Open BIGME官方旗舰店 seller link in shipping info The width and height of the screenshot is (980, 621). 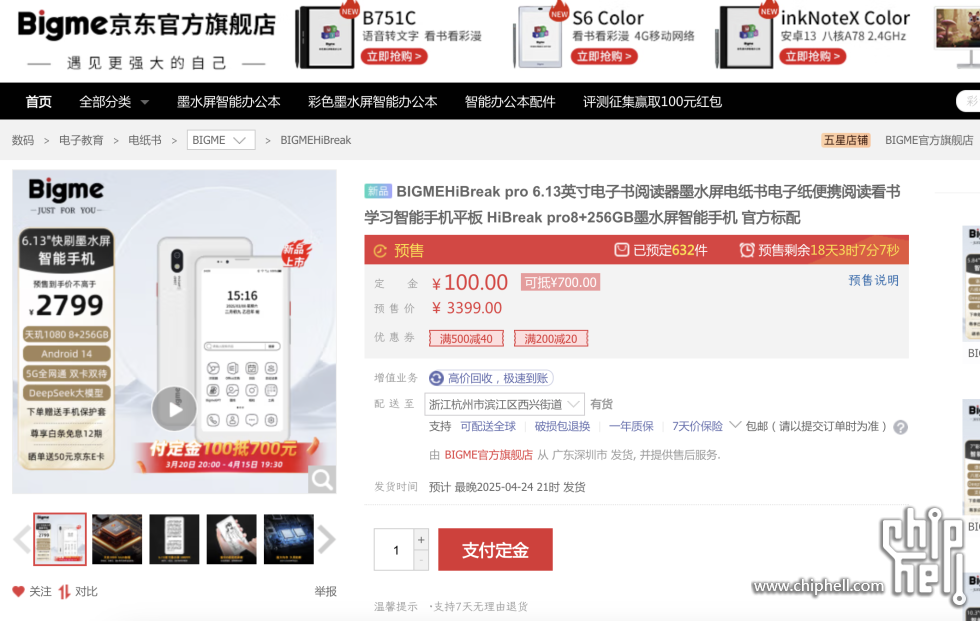point(489,455)
